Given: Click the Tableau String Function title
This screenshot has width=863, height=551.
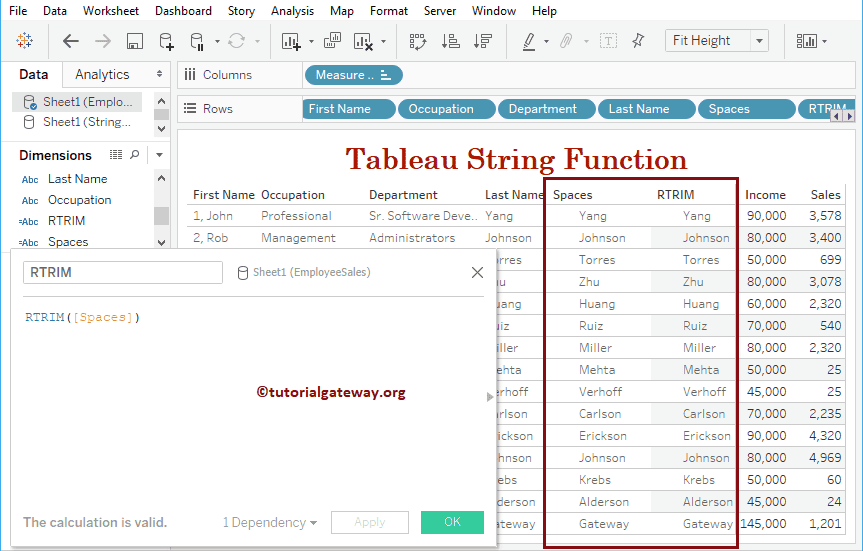Looking at the screenshot, I should 516,160.
